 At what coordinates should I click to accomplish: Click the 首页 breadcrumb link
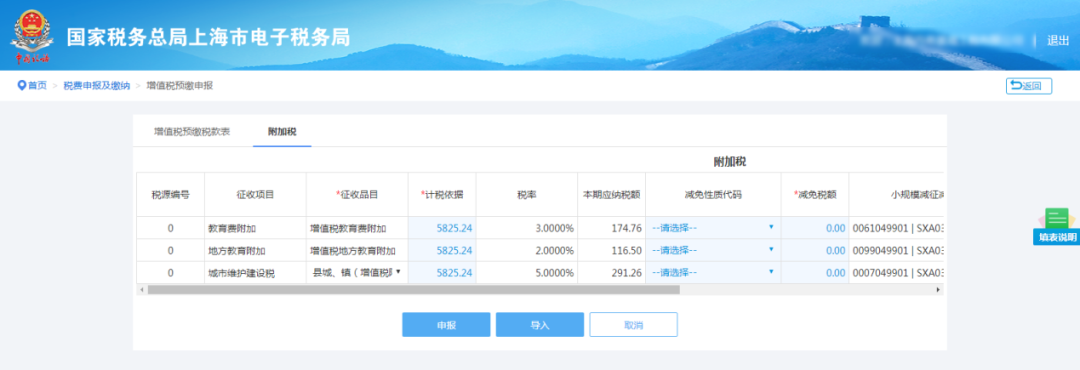pos(37,86)
